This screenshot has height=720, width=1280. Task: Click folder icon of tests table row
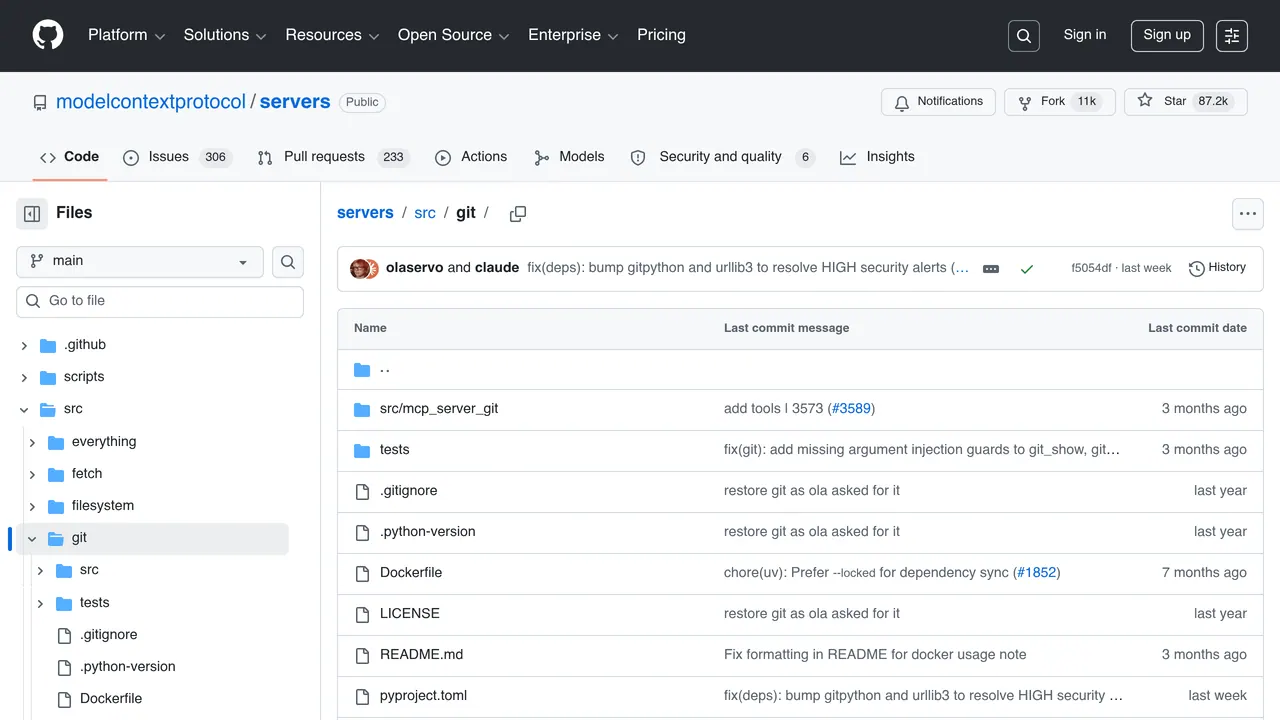362,450
